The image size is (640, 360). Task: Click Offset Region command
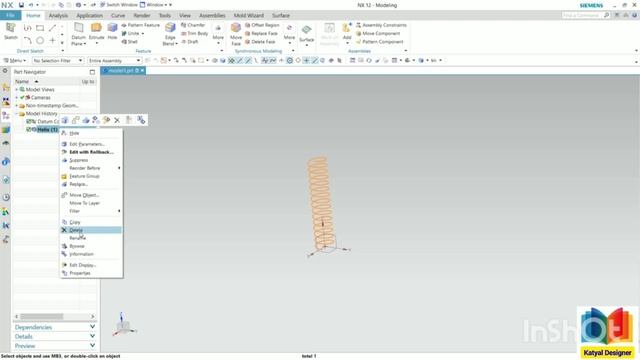pyautogui.click(x=262, y=25)
